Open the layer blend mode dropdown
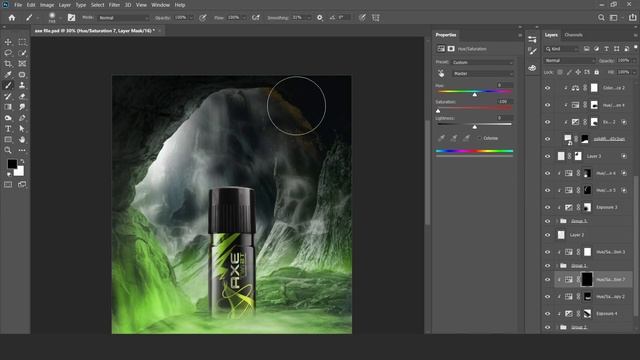Image resolution: width=640 pixels, height=360 pixels. (569, 60)
